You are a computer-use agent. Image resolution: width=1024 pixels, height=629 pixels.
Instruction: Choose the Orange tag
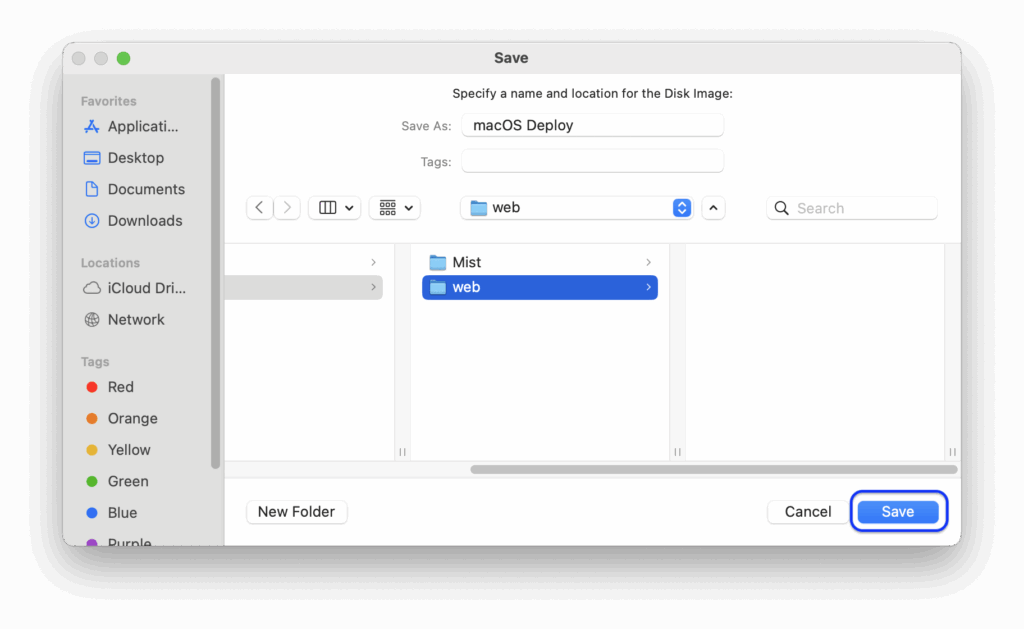point(121,418)
